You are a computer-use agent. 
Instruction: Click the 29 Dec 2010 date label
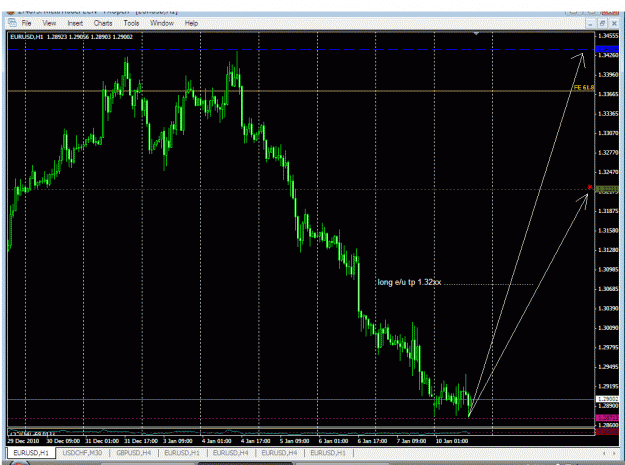[x=23, y=441]
